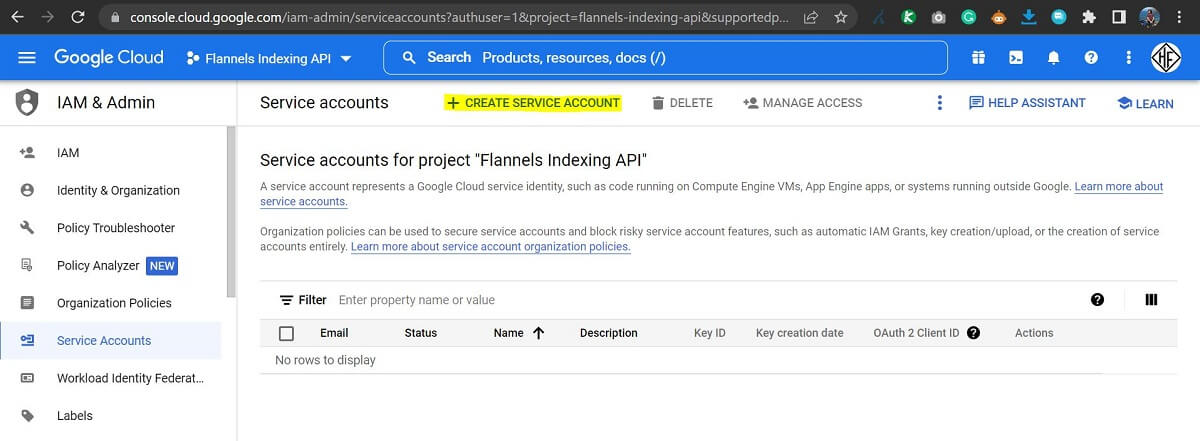The height and width of the screenshot is (441, 1200).
Task: Click the Key creation date column header
Action: [x=800, y=333]
